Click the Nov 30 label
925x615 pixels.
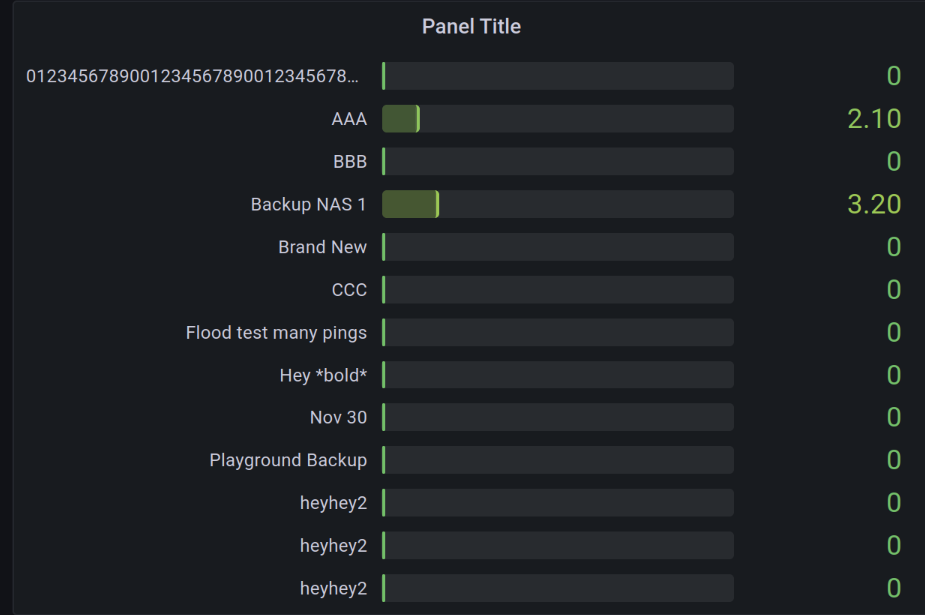339,417
